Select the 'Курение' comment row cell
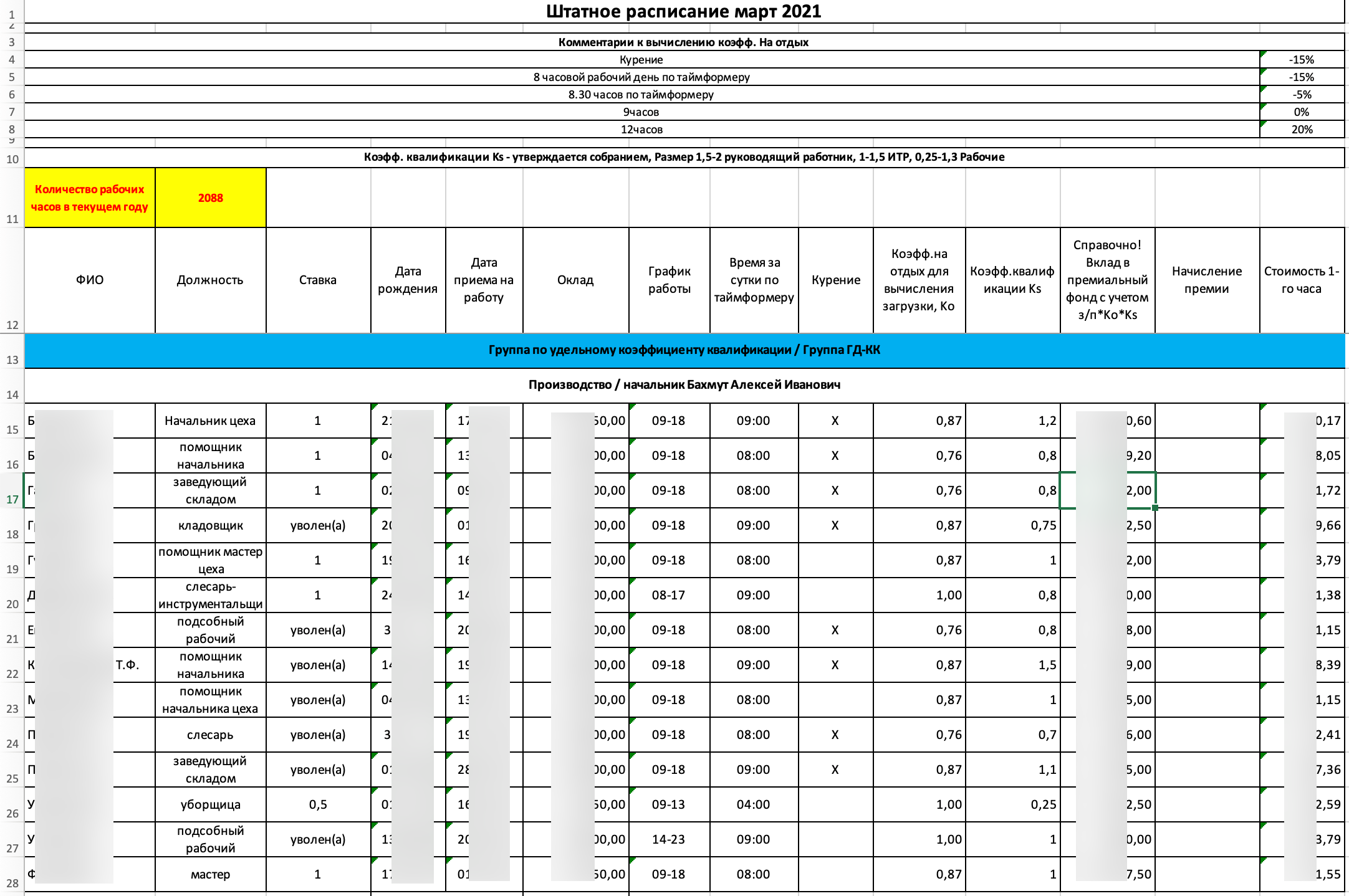Screen dimensions: 1349x896 click(641, 60)
